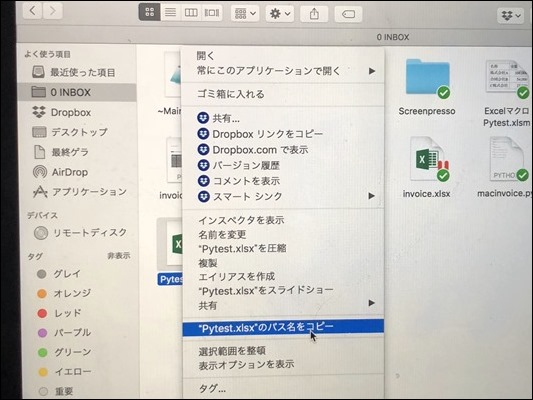The height and width of the screenshot is (400, 533).
Task: Select the Screenpresso folder icon
Action: coord(428,78)
